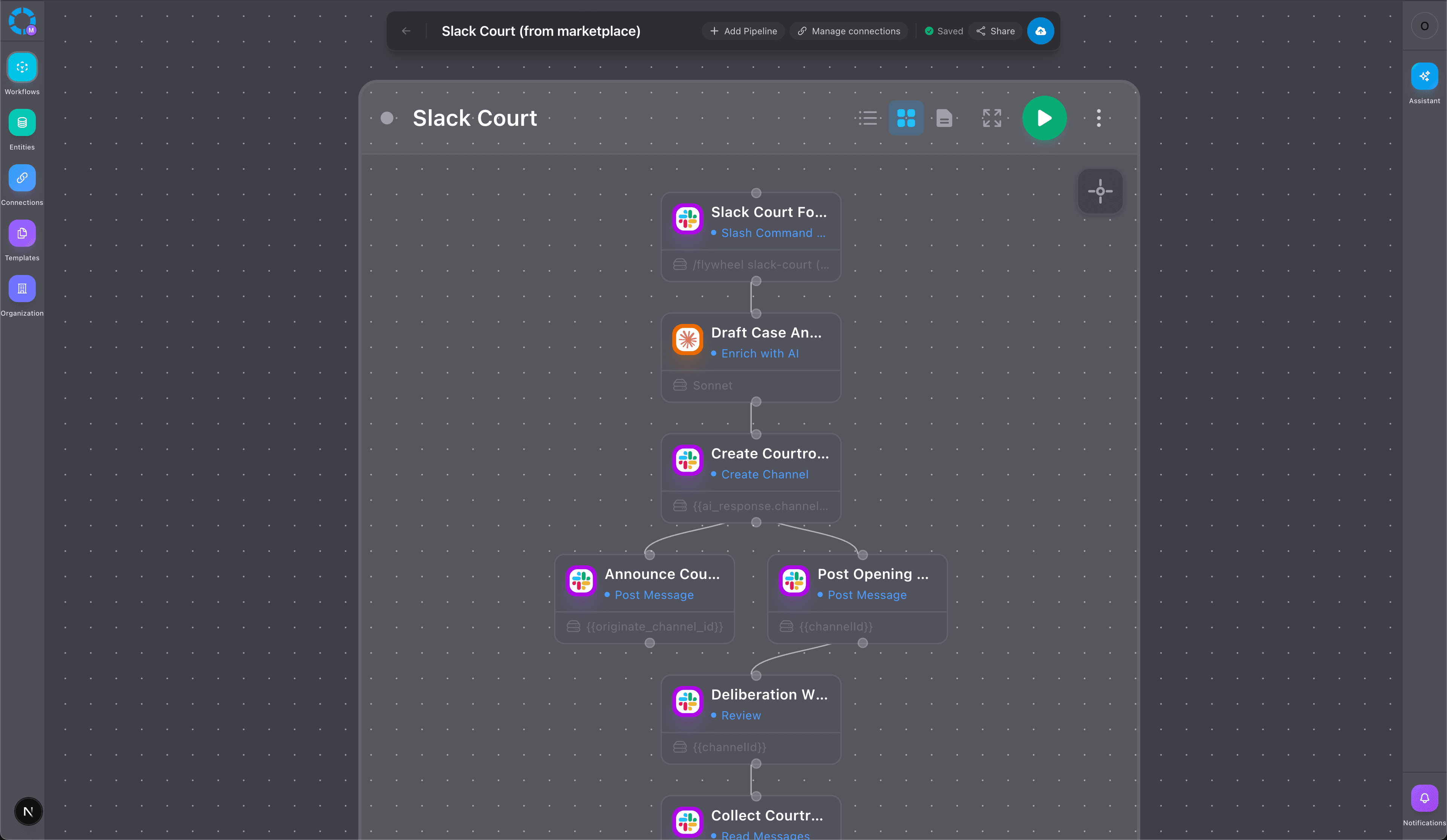Click Slack icon on Collect Courtr... node
This screenshot has width=1447, height=840.
point(687,822)
